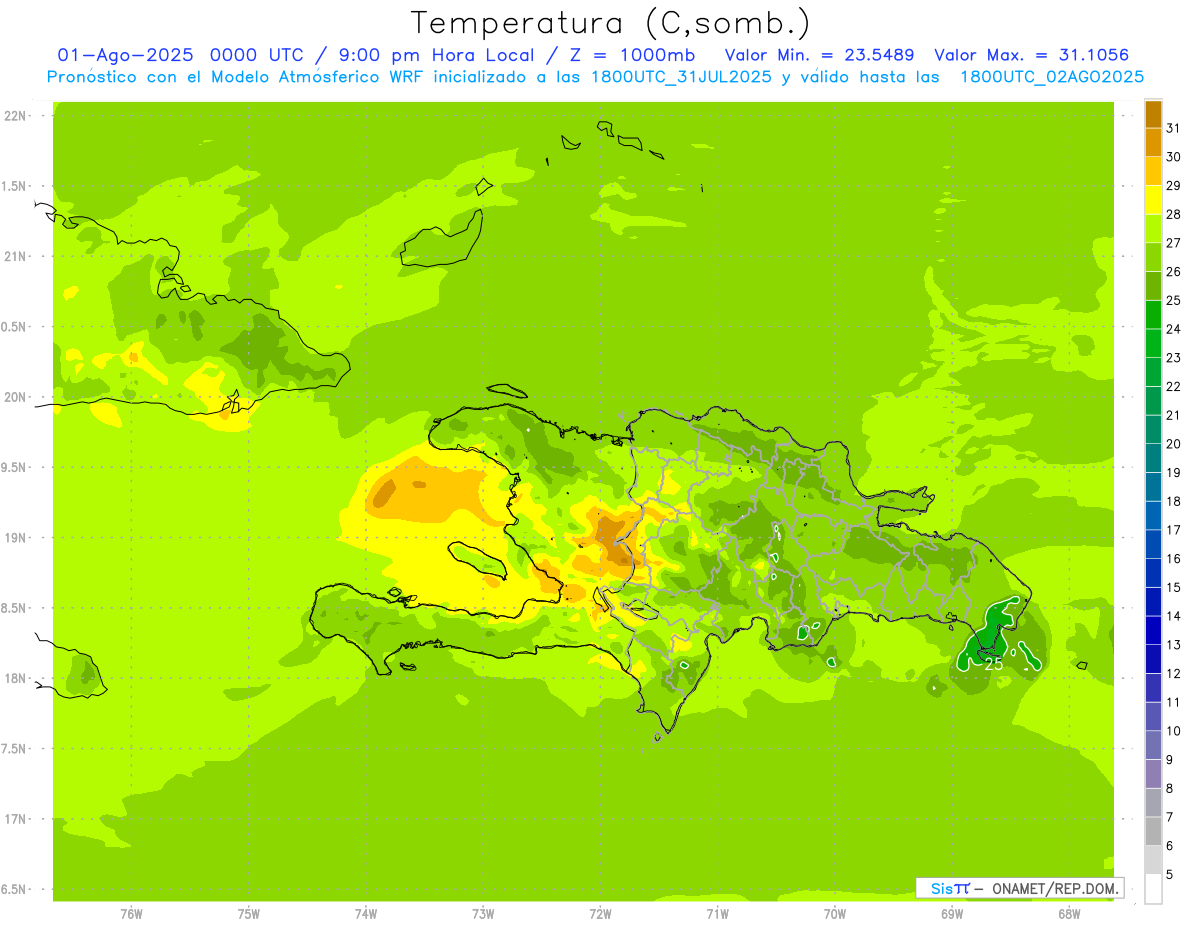1200x927 pixels.
Task: Click the '5' legend value label
Action: (x=1170, y=875)
